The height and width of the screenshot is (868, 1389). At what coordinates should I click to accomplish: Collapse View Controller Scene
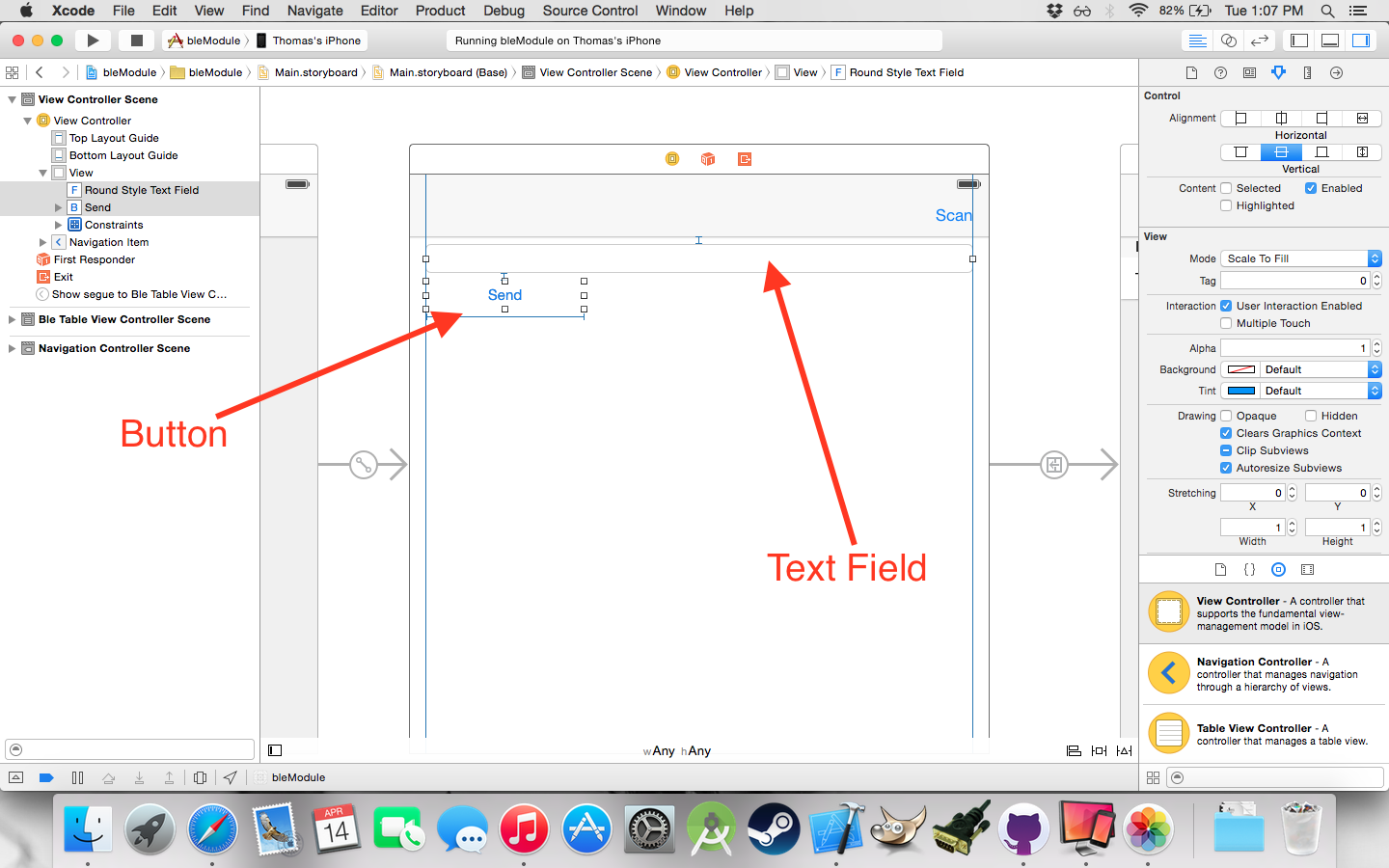point(12,99)
